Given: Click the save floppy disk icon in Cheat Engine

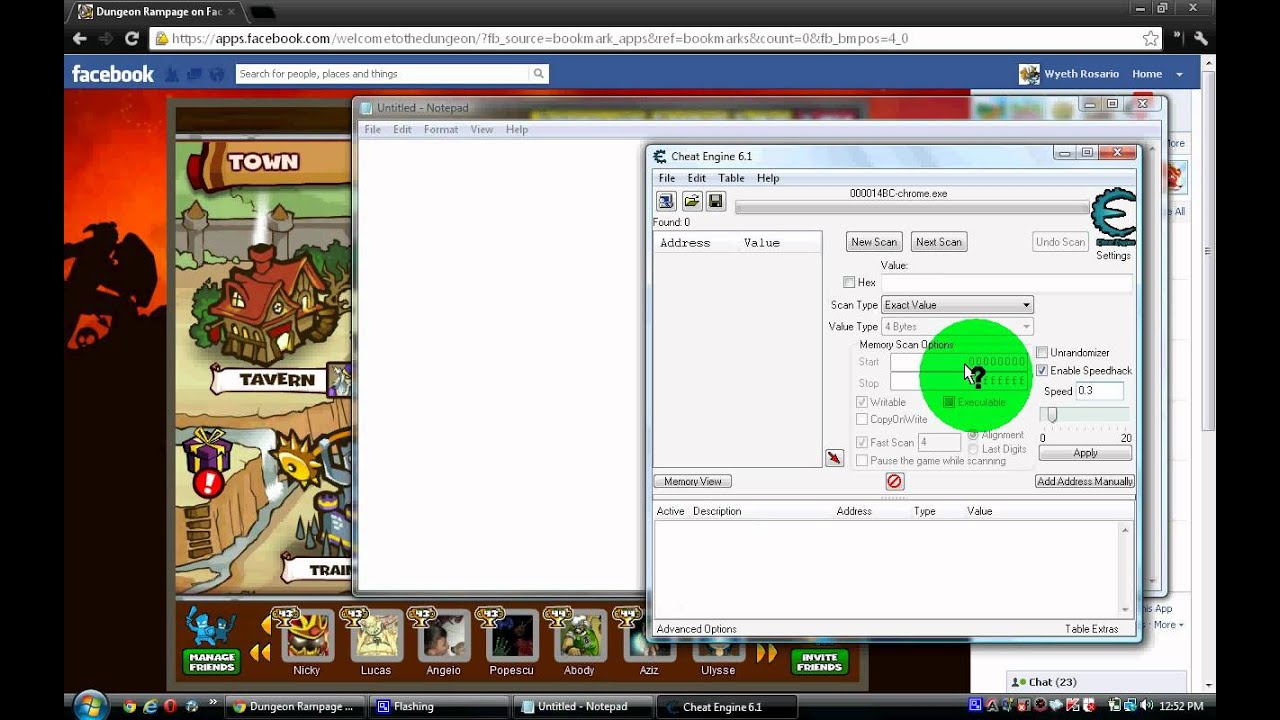Looking at the screenshot, I should (715, 201).
